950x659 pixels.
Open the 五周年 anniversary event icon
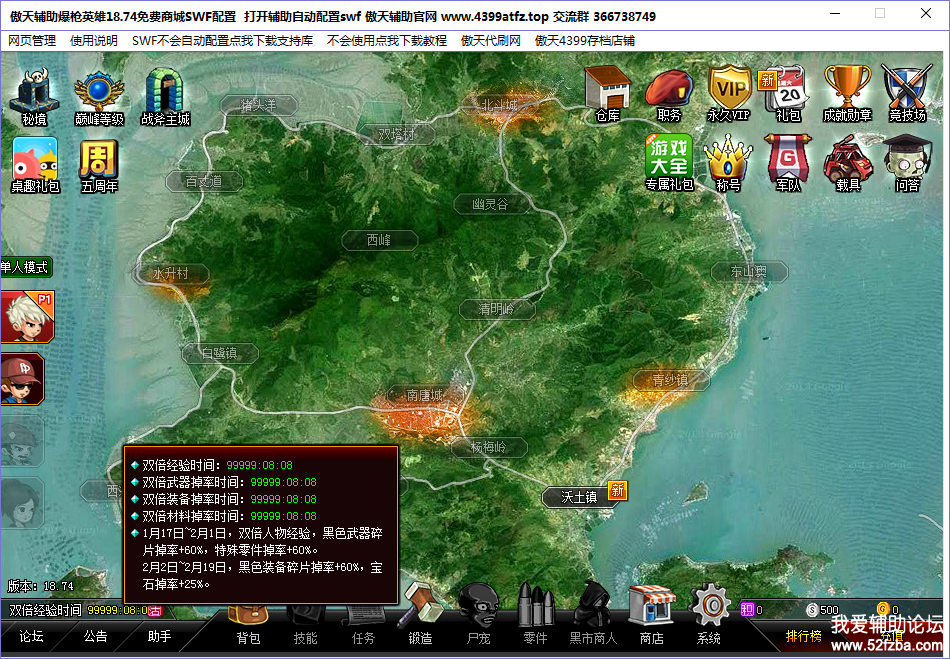point(99,164)
